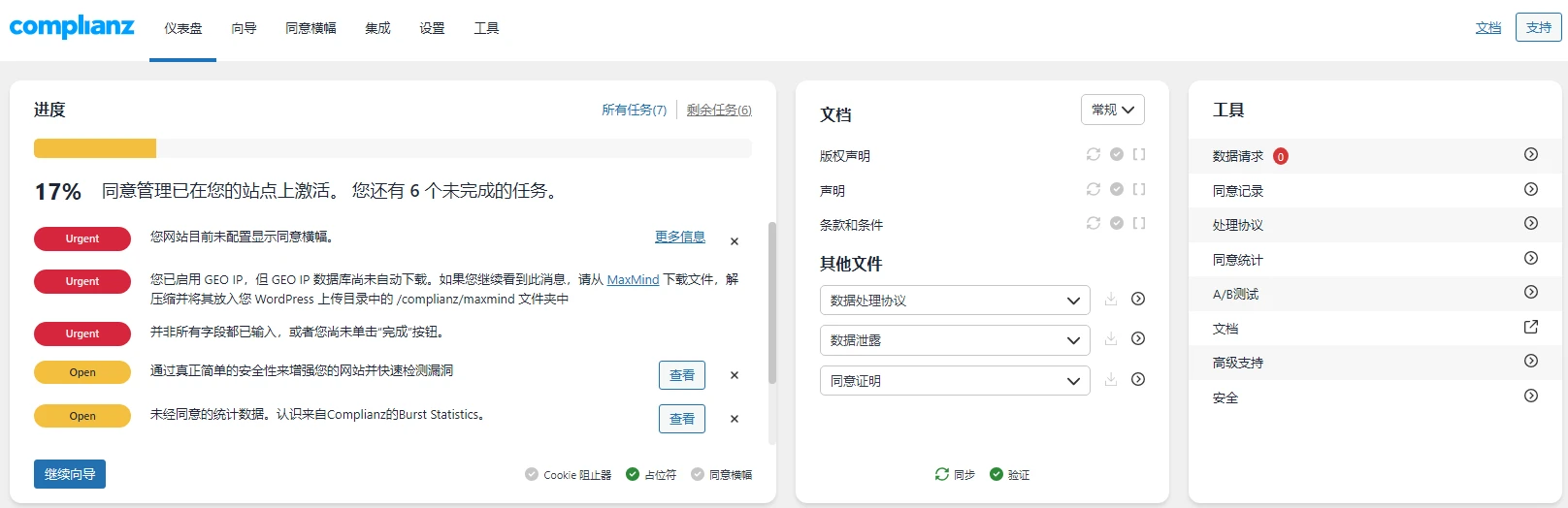
Task: Click the 17% progress bar
Action: (393, 148)
